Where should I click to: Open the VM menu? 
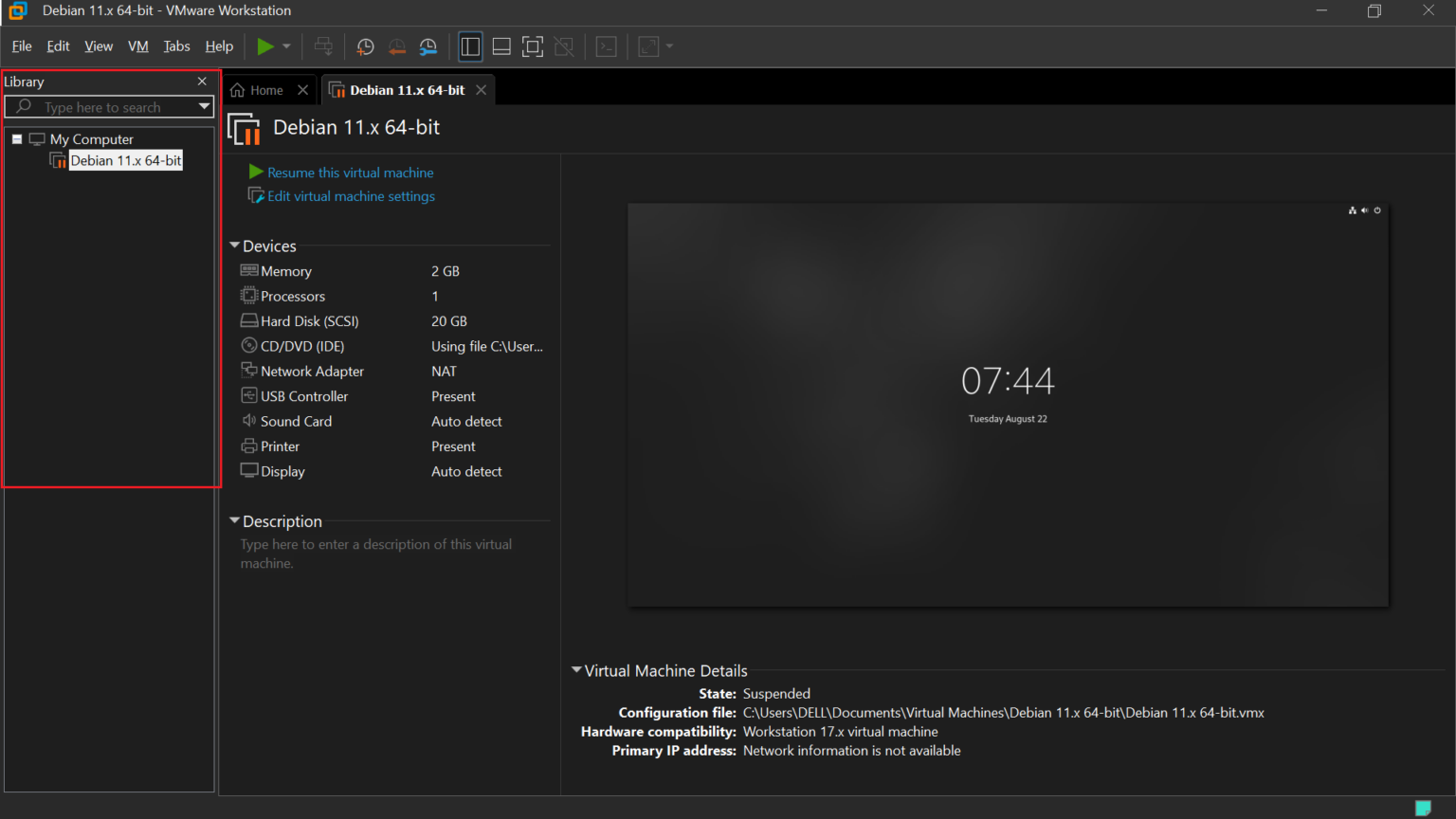pyautogui.click(x=138, y=46)
